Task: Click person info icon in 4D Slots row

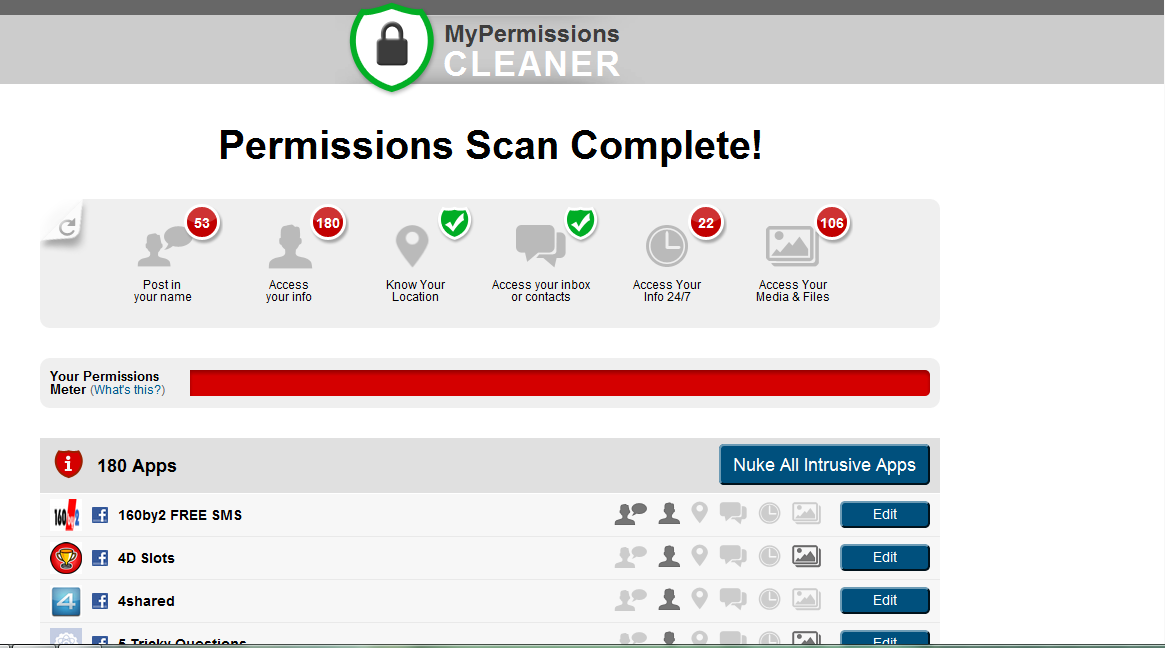Action: coord(669,557)
